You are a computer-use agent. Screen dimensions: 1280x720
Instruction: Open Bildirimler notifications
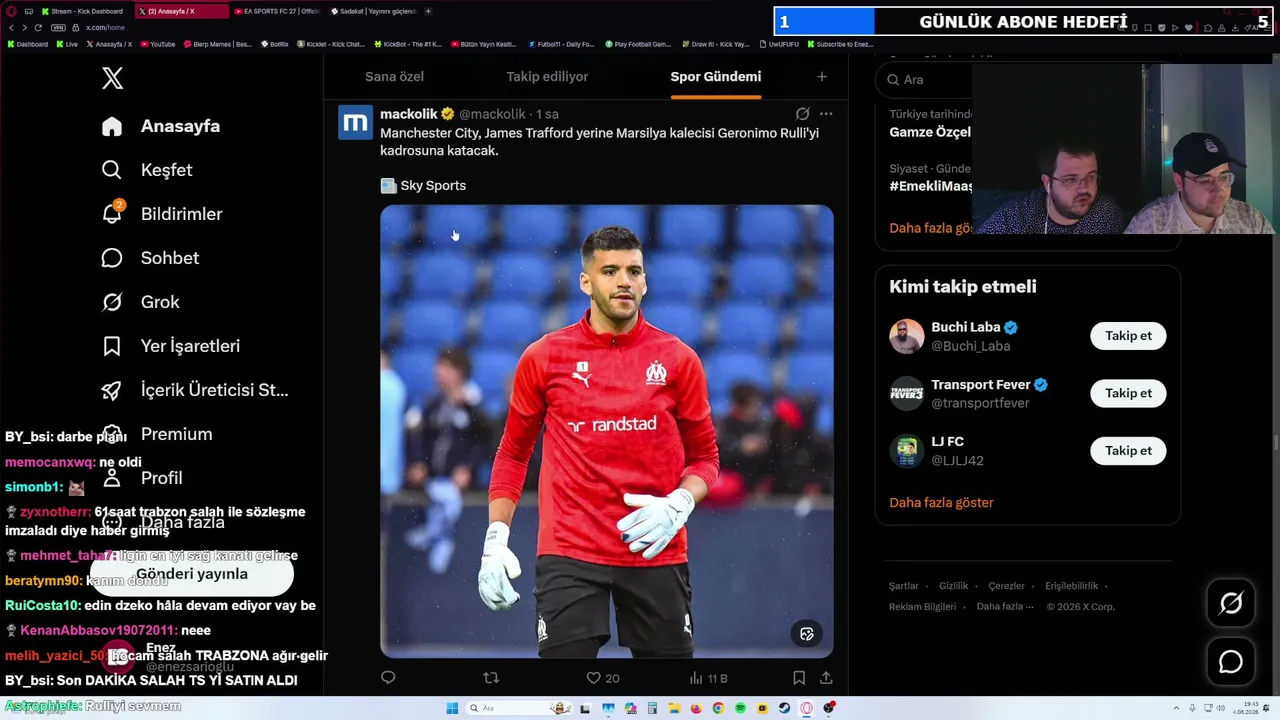pos(161,214)
